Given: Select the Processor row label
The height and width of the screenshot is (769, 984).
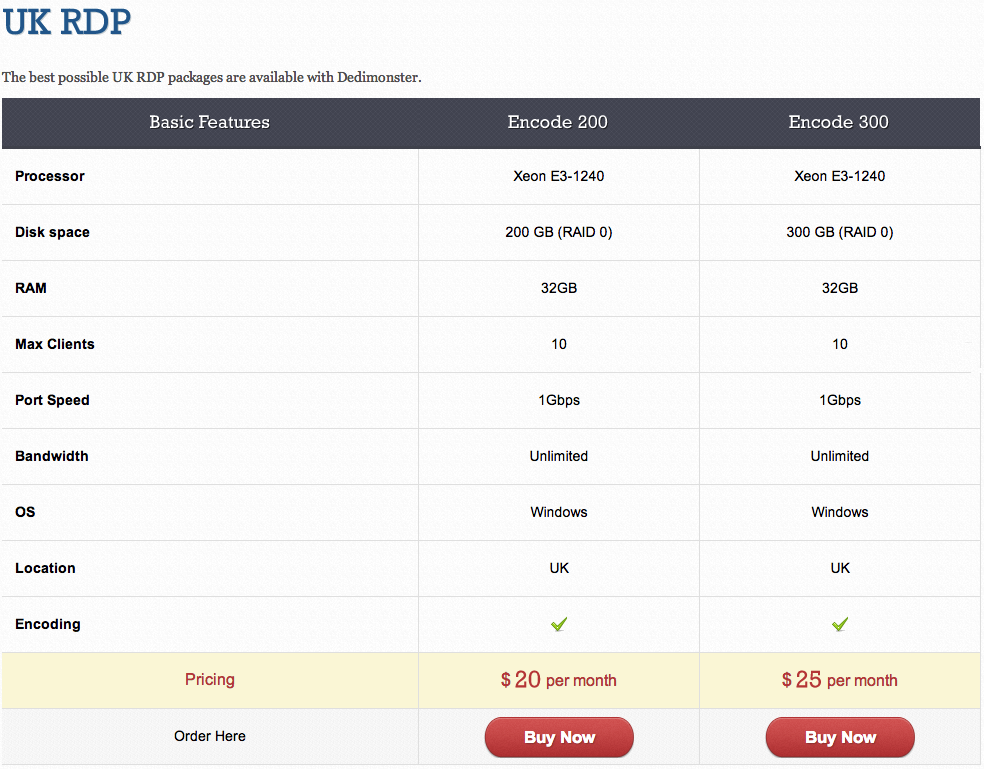Looking at the screenshot, I should [50, 176].
